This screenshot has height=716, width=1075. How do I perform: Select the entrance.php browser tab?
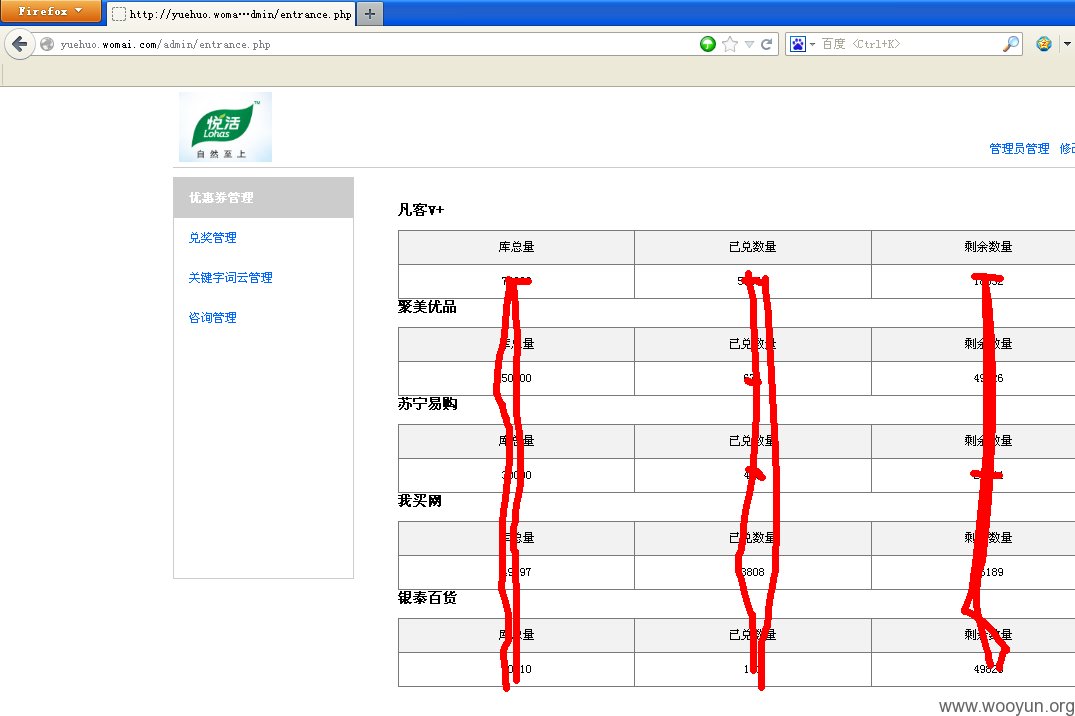(x=232, y=14)
